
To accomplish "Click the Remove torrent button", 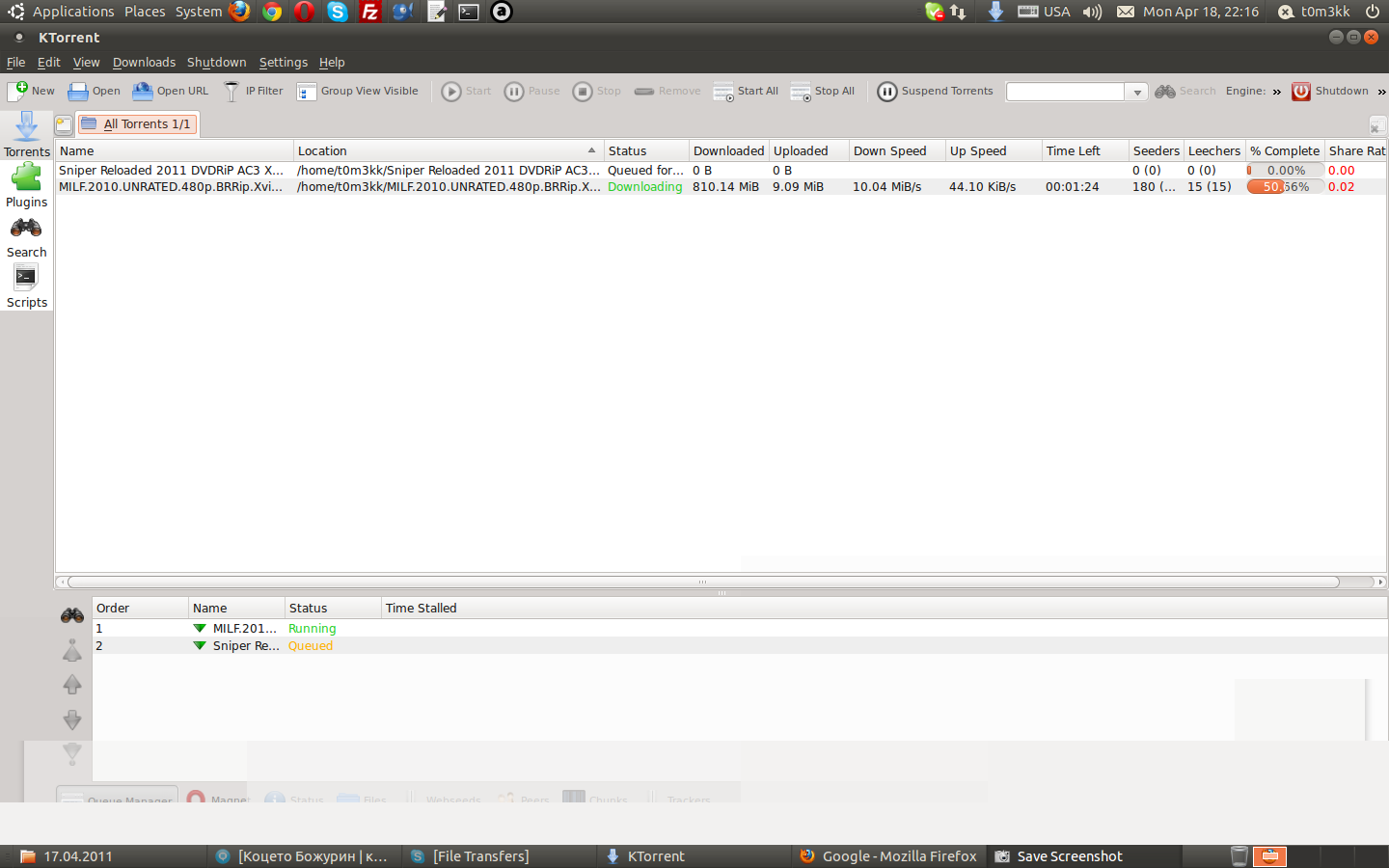I will point(667,92).
